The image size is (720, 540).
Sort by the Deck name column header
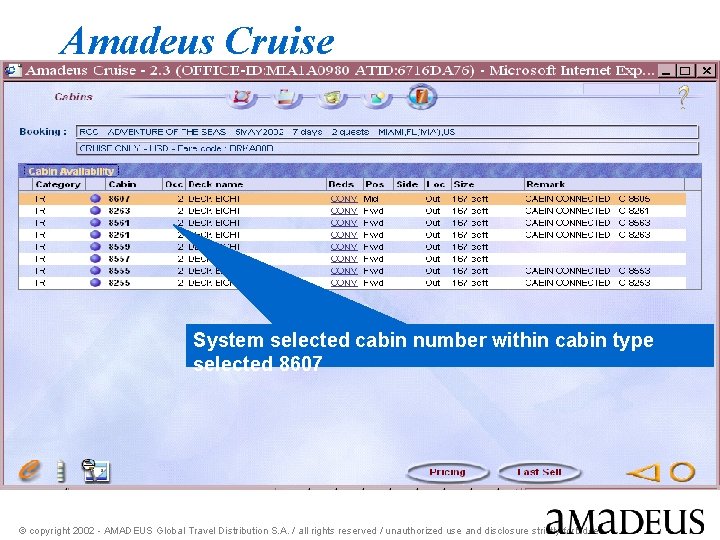256,184
